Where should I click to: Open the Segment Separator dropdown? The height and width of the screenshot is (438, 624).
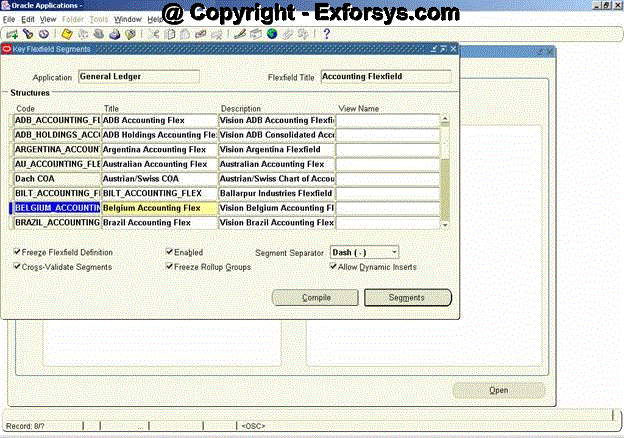[393, 253]
